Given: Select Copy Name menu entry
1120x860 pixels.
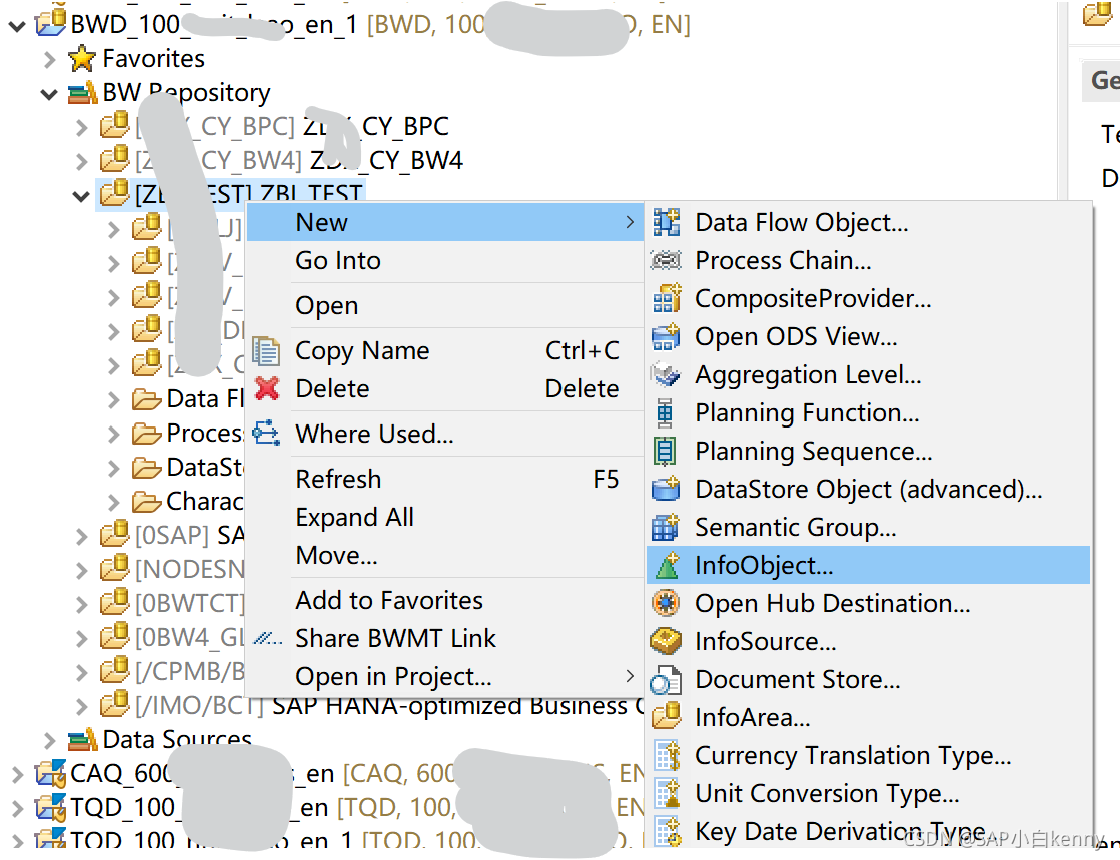Looking at the screenshot, I should click(444, 351).
